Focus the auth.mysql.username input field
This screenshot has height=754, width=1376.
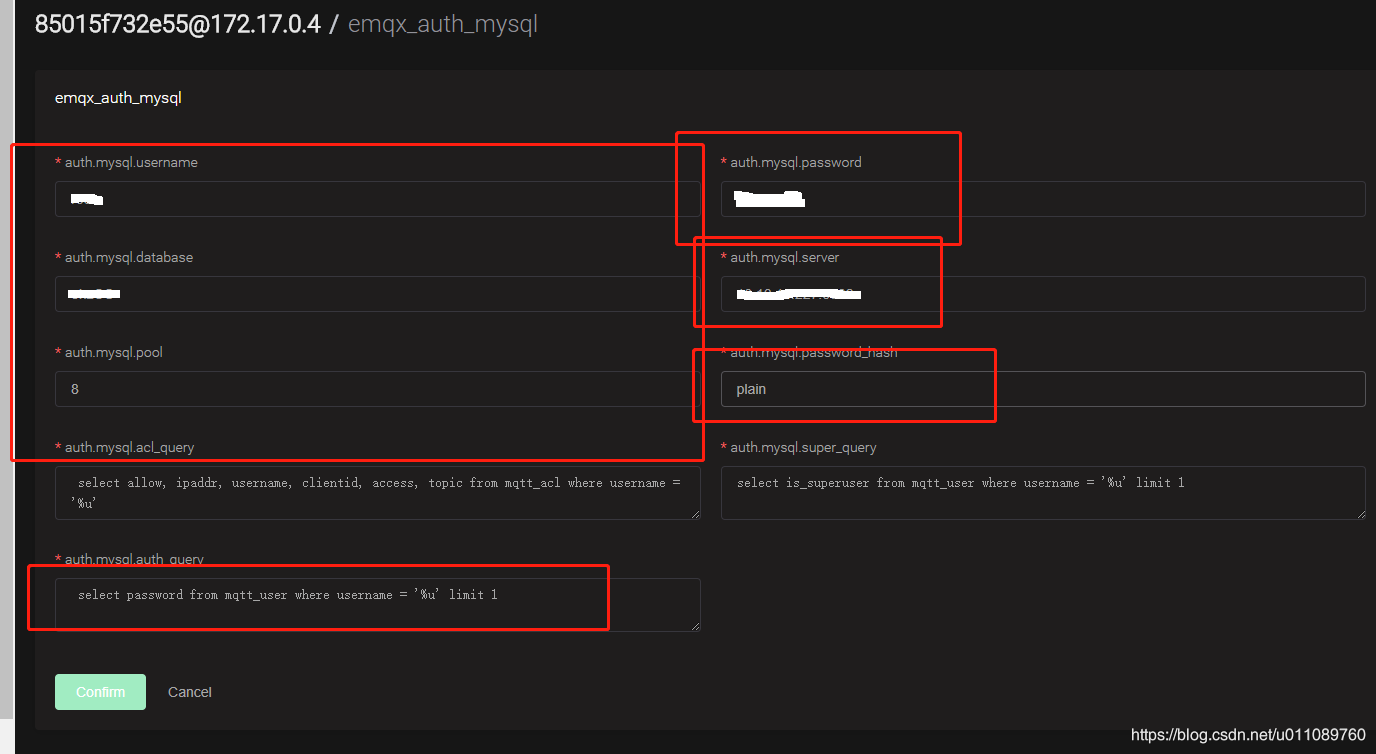coord(378,199)
